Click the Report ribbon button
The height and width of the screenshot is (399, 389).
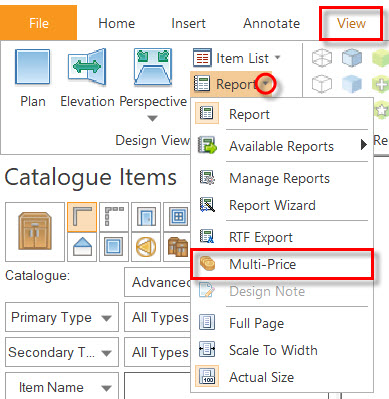click(224, 84)
